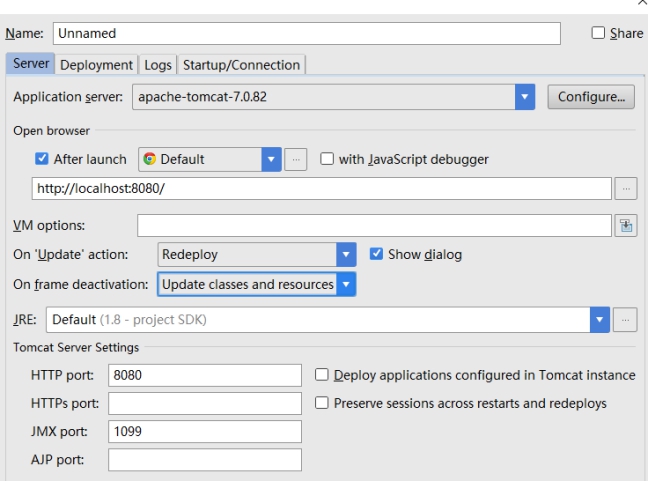
Task: Check Deploy applications configured in Tomcat instance
Action: [322, 376]
